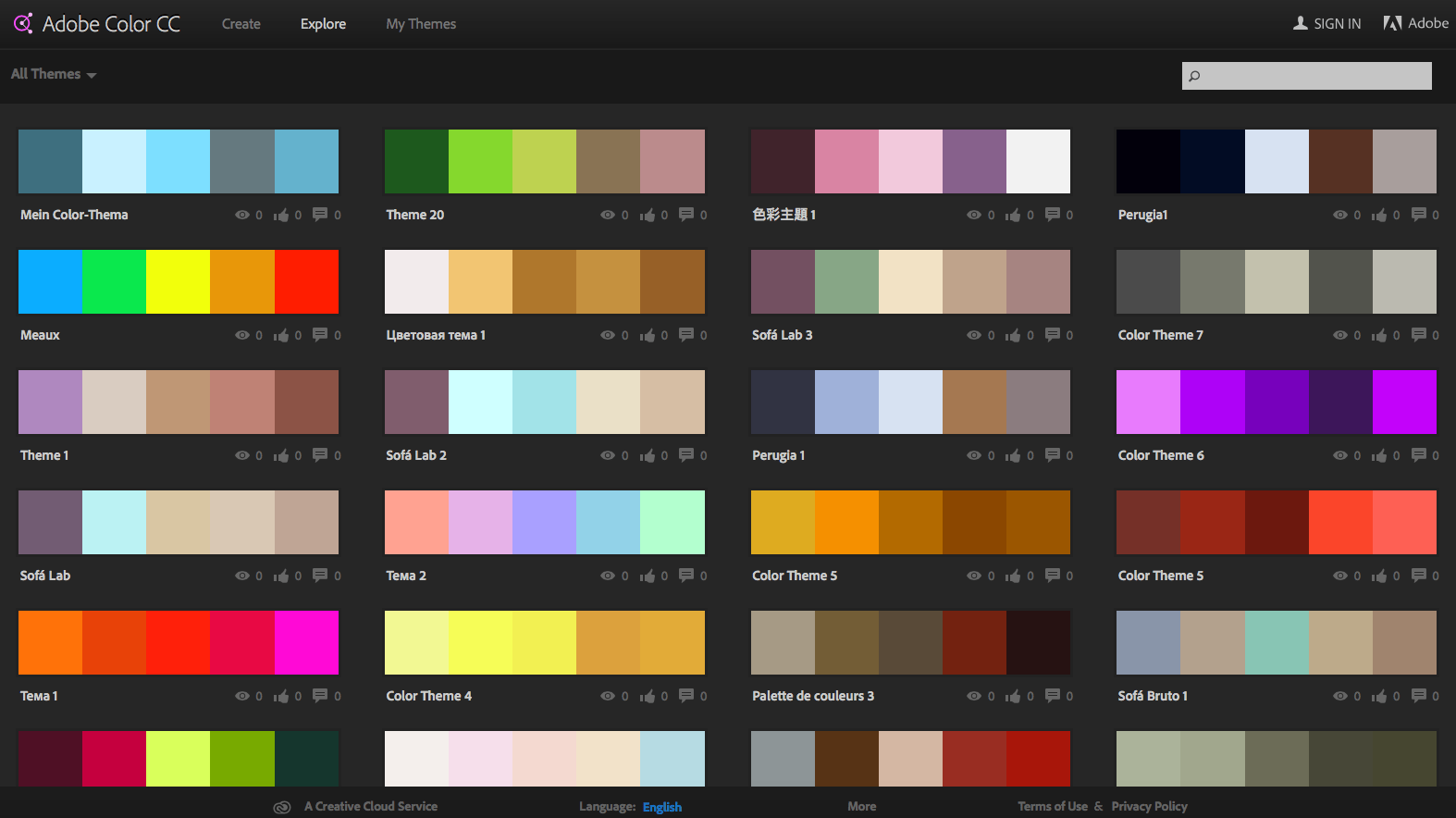Viewport: 1456px width, 818px height.
Task: Click the views eye icon for Mein Color-Thema
Action: pyautogui.click(x=242, y=215)
